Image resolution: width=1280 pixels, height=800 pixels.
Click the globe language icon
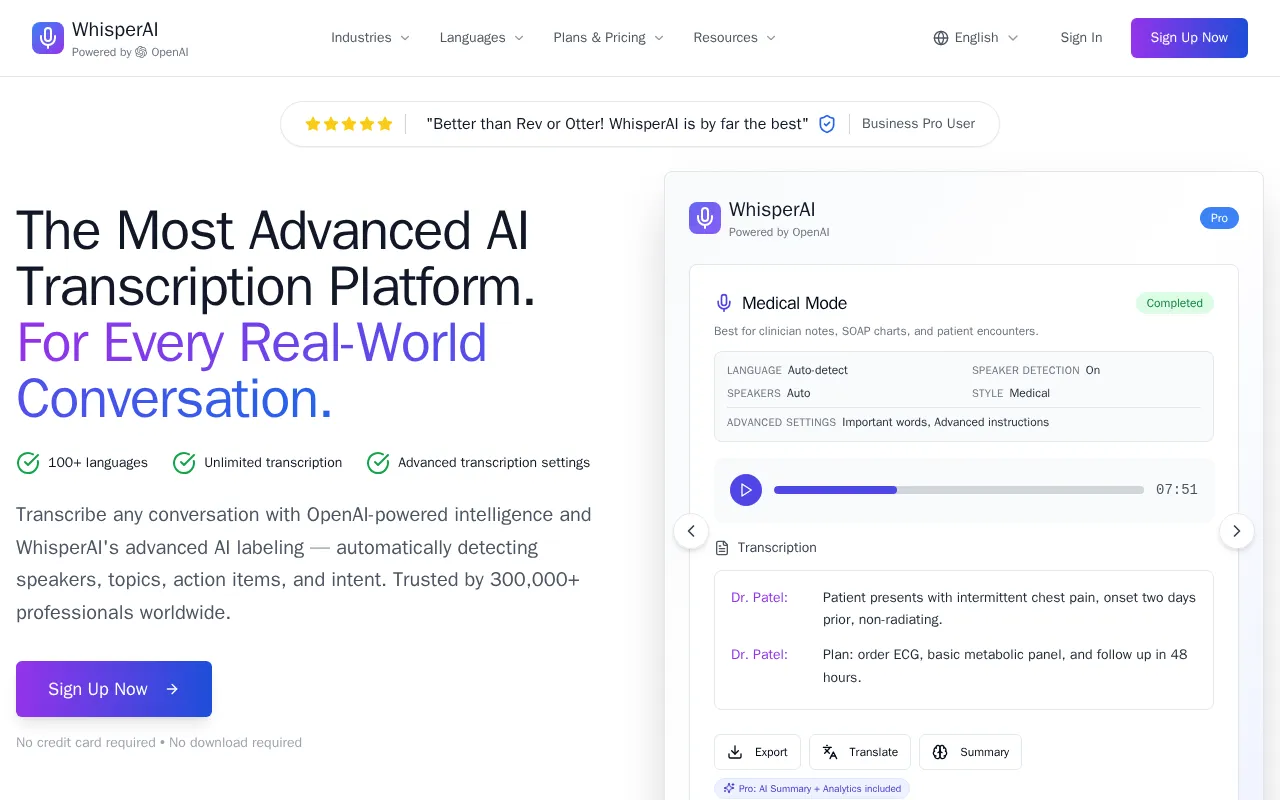tap(941, 38)
